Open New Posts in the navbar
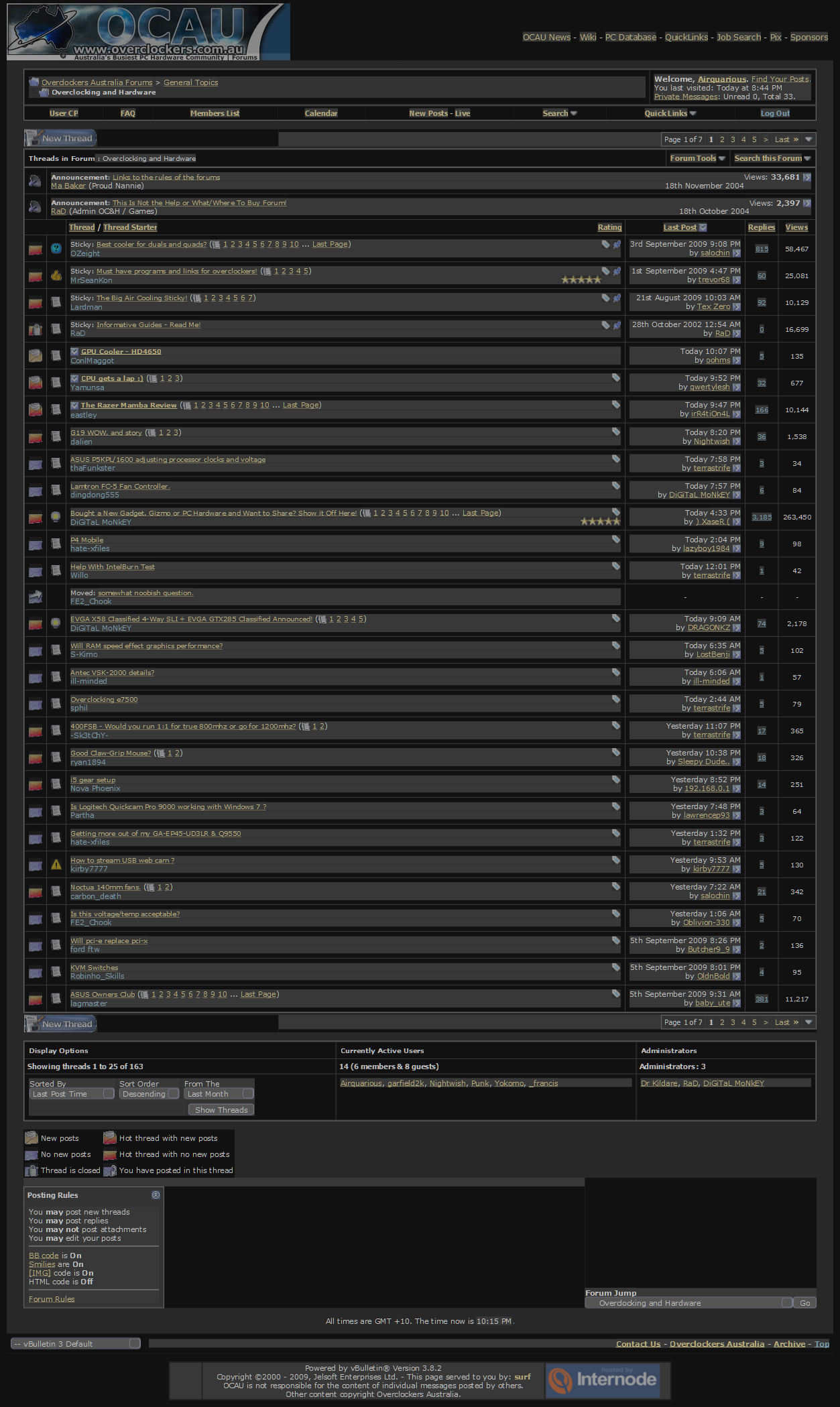This screenshot has width=840, height=1407. (x=428, y=113)
